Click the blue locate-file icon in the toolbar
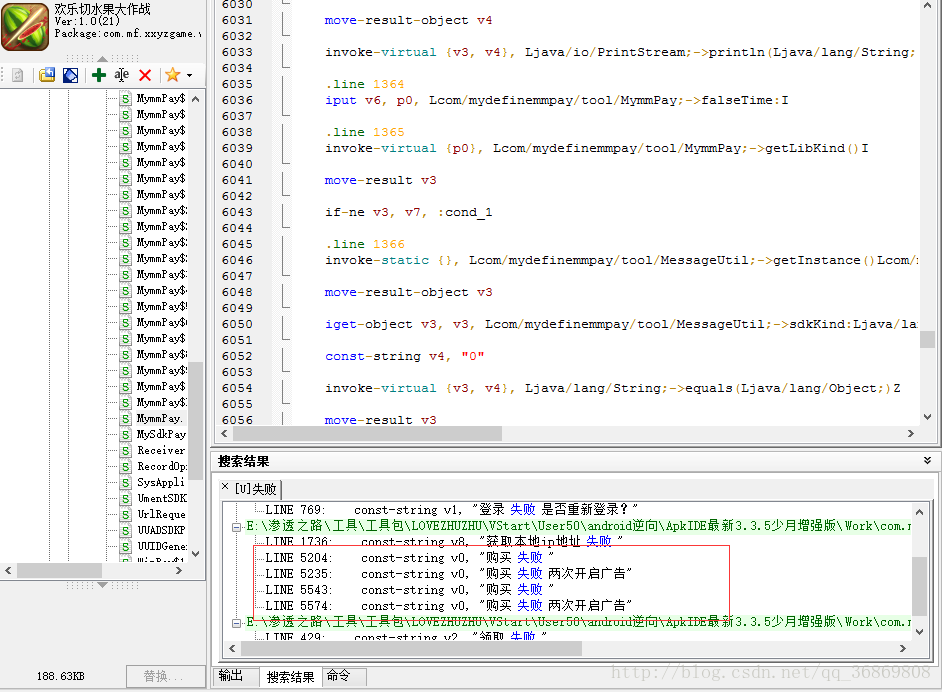This screenshot has width=942, height=692. [x=70, y=75]
